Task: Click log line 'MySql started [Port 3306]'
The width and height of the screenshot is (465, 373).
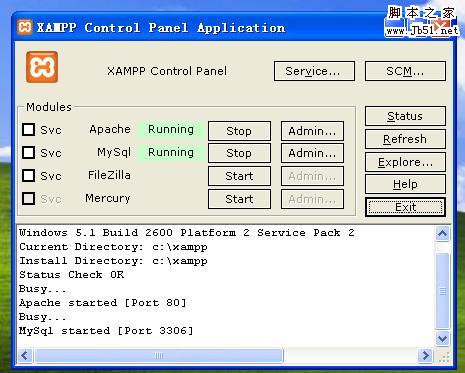Action: (106, 331)
